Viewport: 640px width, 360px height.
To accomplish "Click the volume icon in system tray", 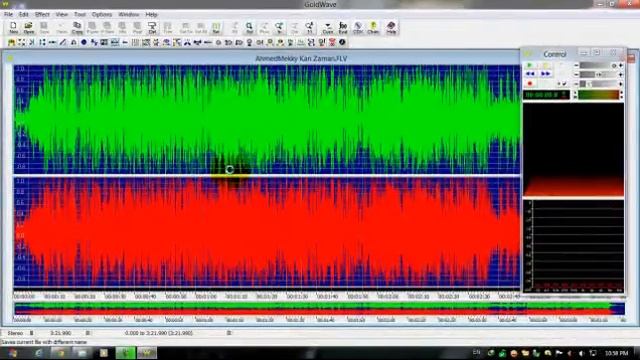I will click(581, 353).
